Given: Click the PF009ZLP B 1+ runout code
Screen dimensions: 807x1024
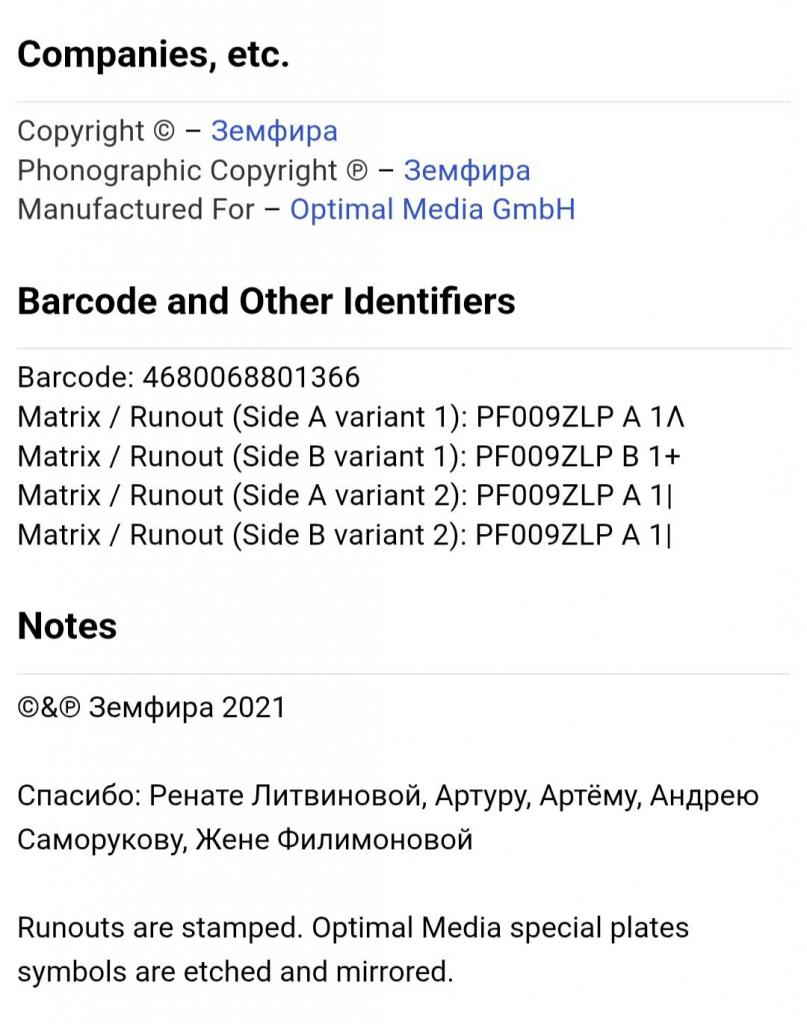Looking at the screenshot, I should click(x=578, y=456).
